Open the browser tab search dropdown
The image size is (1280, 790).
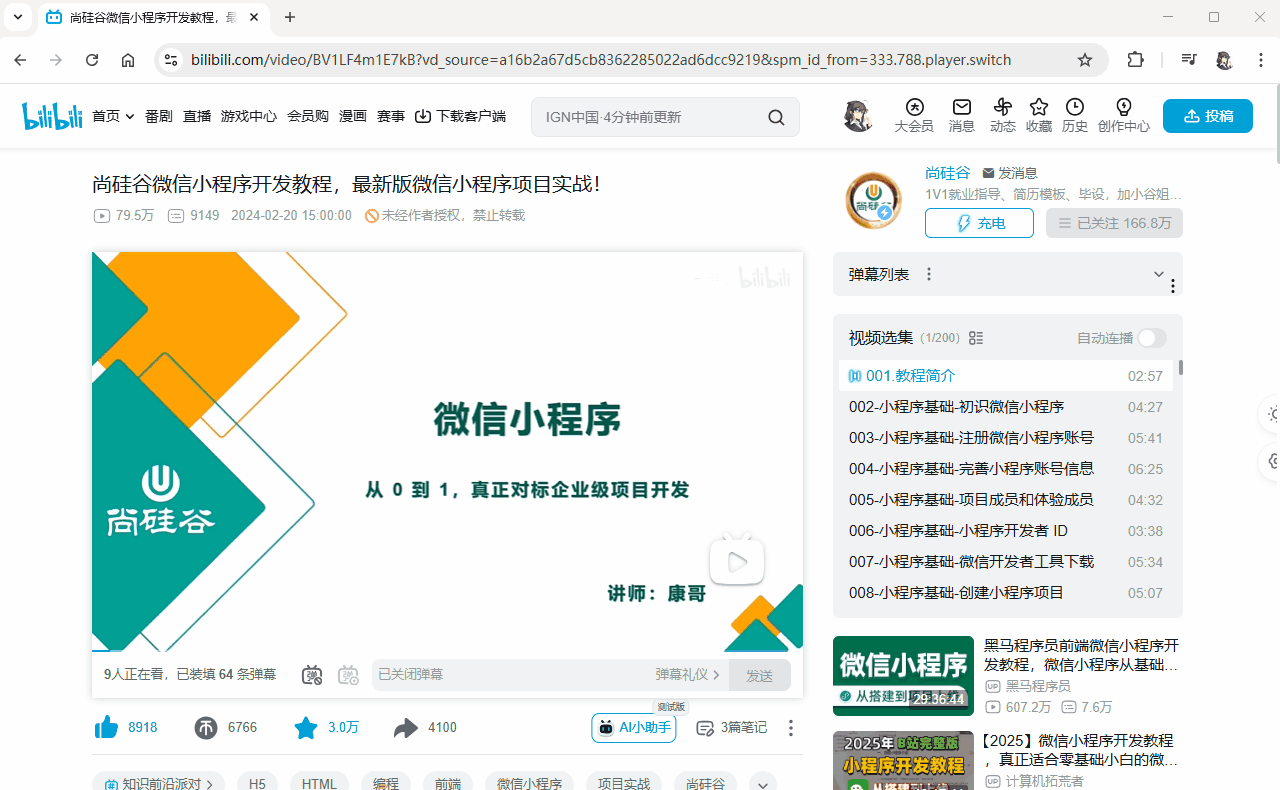(x=18, y=17)
